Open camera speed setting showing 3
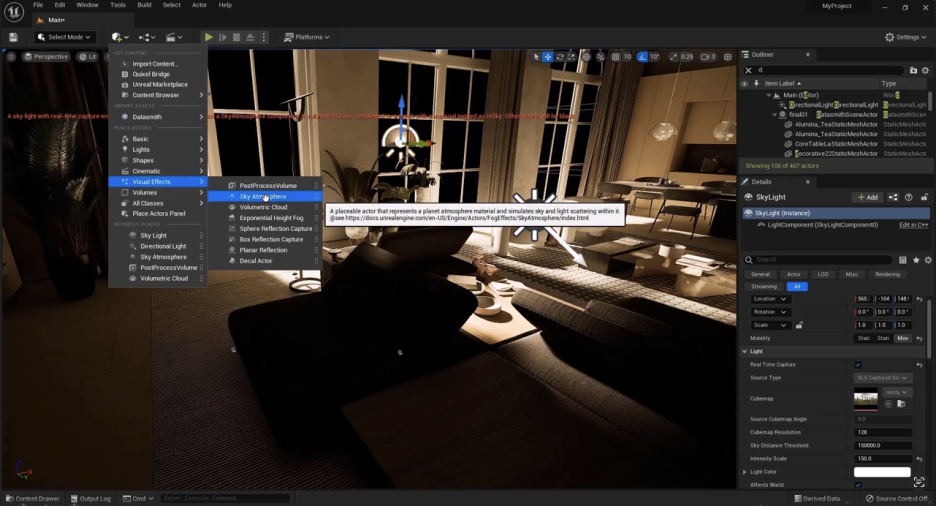Viewport: 936px width, 506px height. (708, 57)
